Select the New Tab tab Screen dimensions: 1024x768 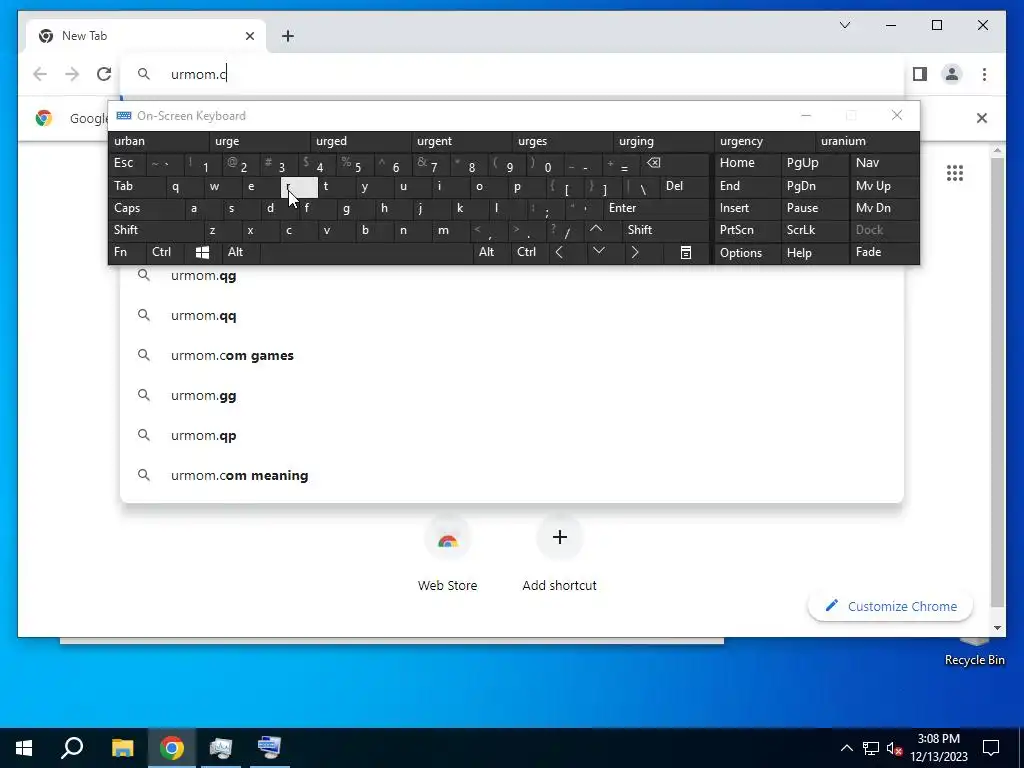[146, 36]
